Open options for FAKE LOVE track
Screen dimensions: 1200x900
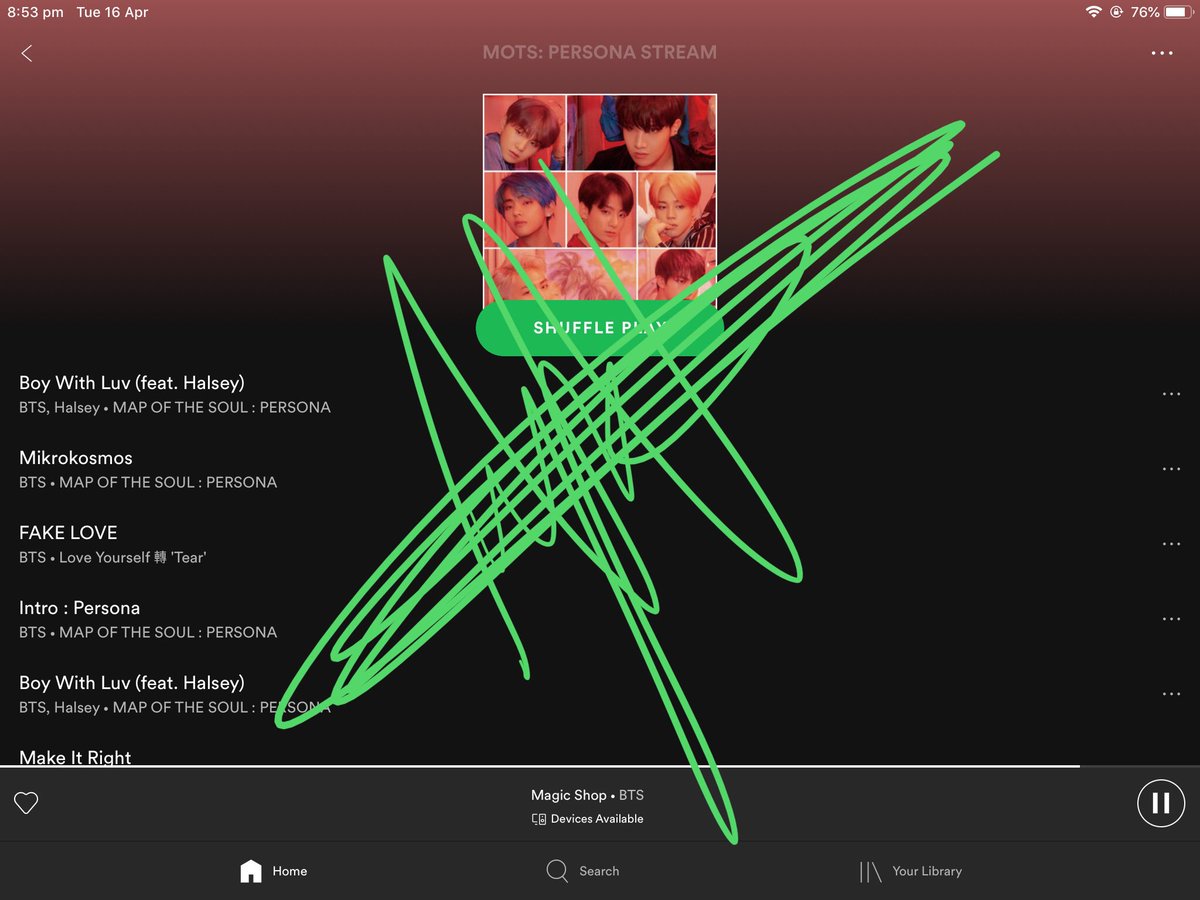pos(1171,544)
